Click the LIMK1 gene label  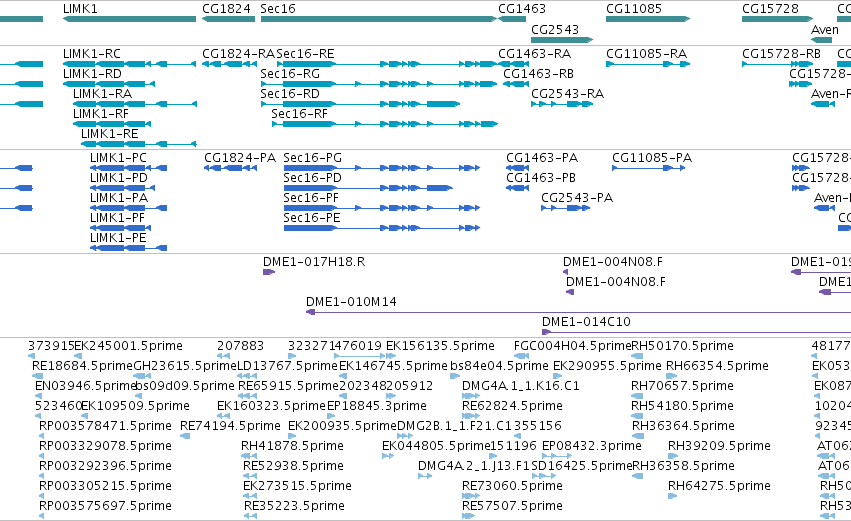pos(80,9)
